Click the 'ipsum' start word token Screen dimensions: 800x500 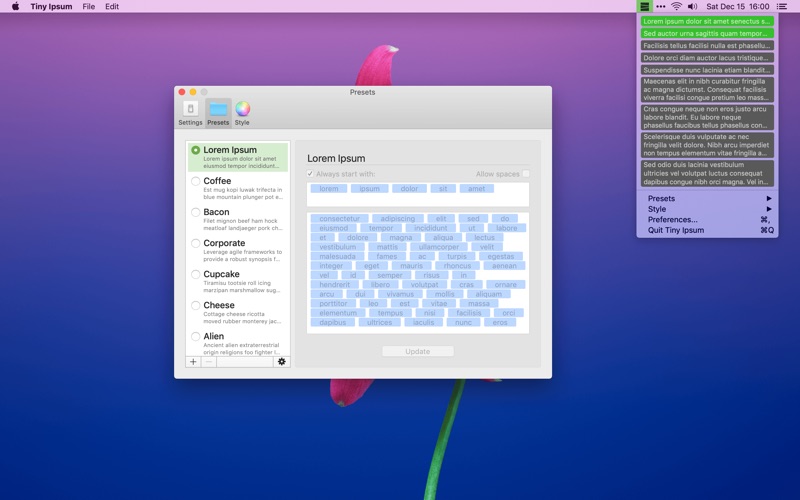click(369, 189)
